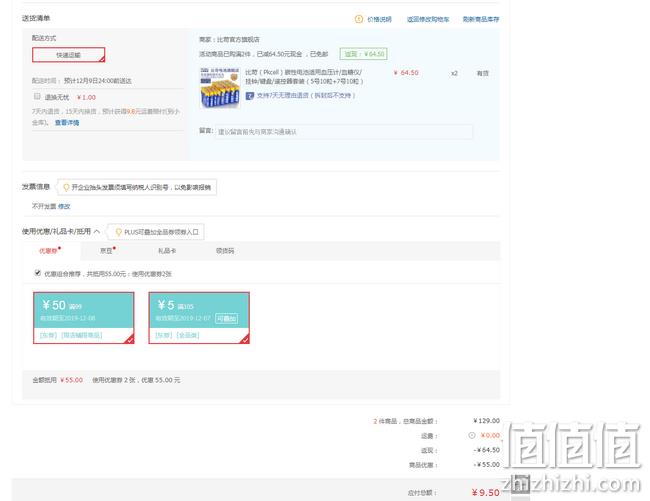Click the 可叠加 badge on the ¥5 coupon
650x501 pixels.
point(226,318)
